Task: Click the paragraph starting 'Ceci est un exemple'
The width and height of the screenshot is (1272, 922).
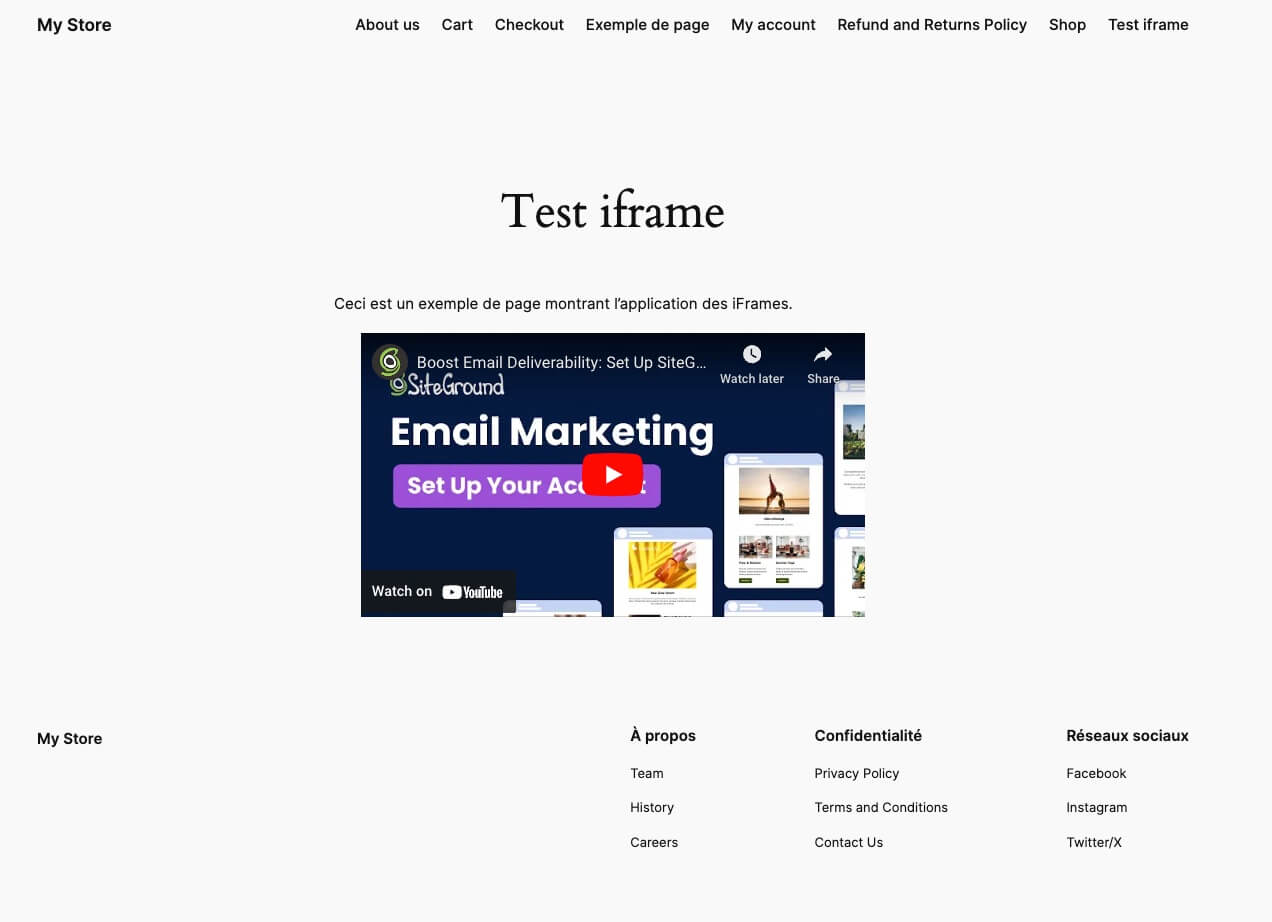Action: pos(563,303)
